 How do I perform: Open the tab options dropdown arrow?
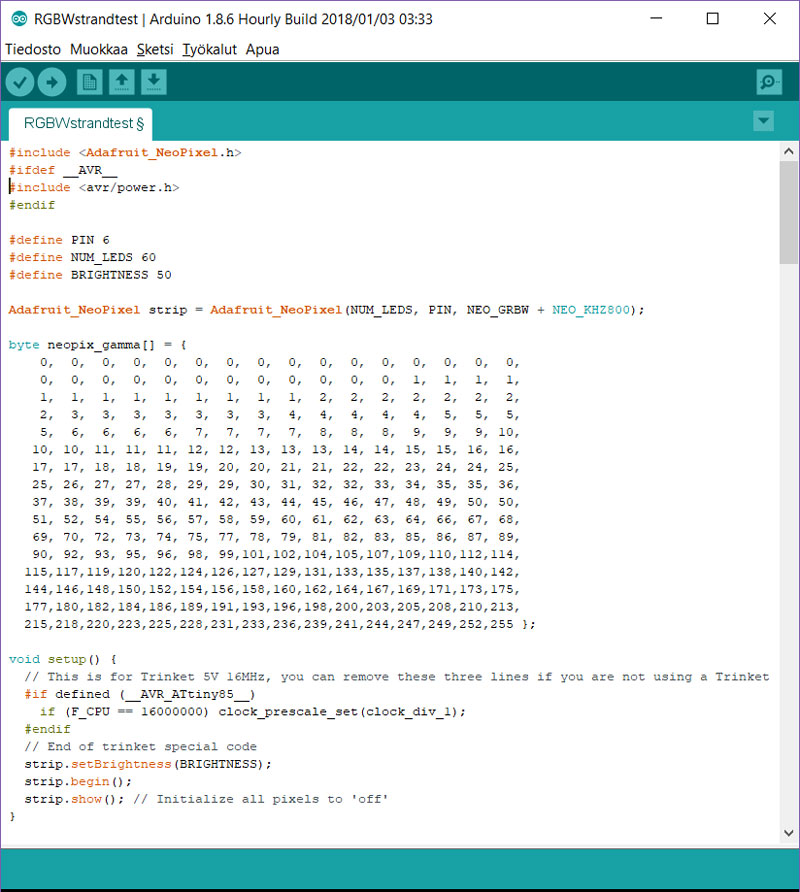point(764,121)
